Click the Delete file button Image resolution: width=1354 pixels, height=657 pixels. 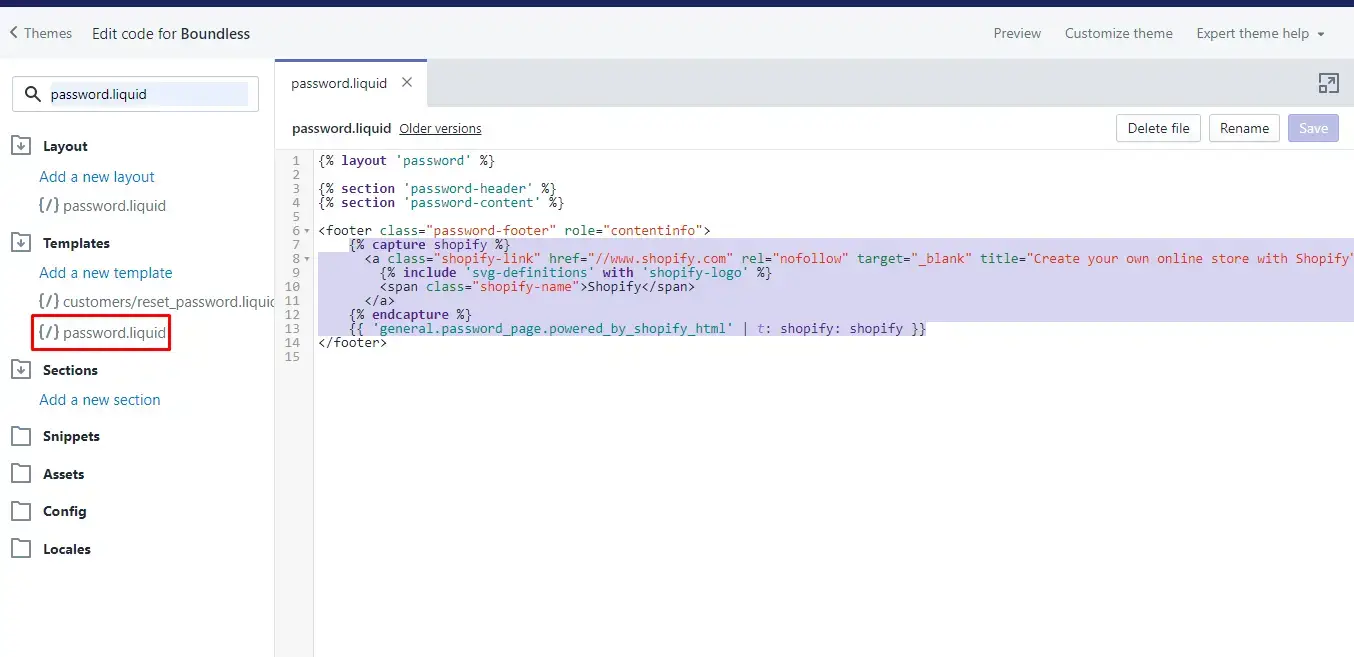click(x=1158, y=128)
